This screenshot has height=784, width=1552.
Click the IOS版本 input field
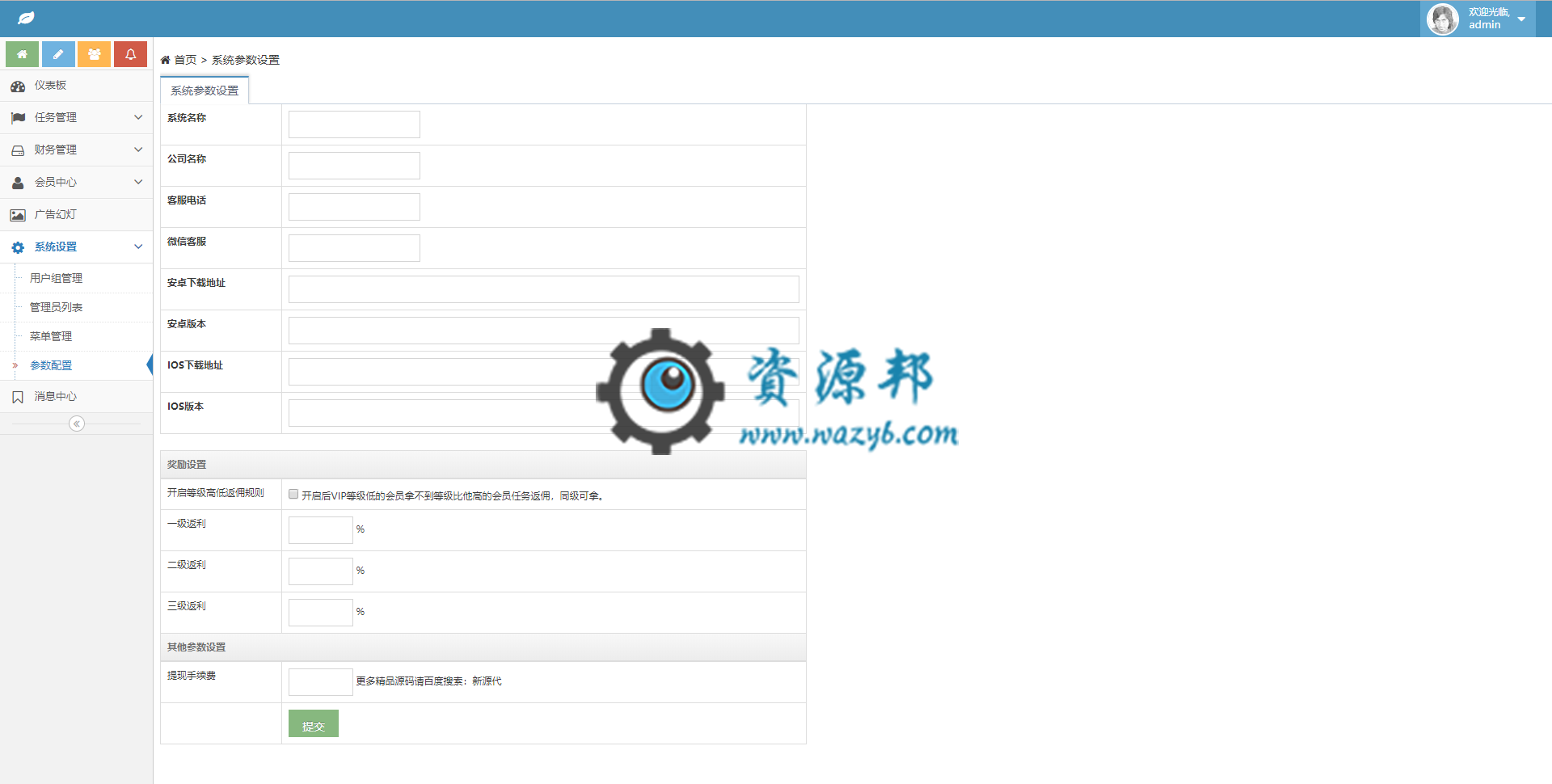click(x=544, y=413)
